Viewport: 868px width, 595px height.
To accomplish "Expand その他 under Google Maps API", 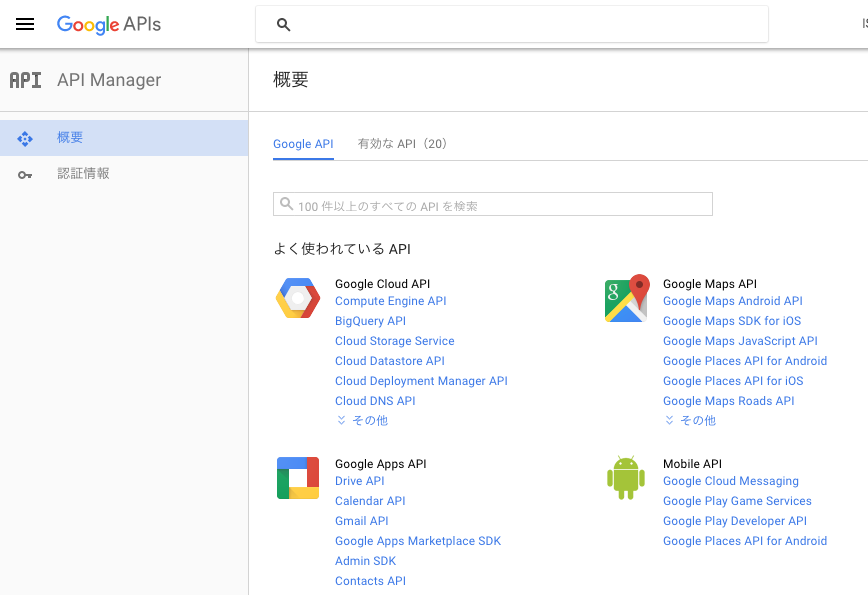I will 689,420.
